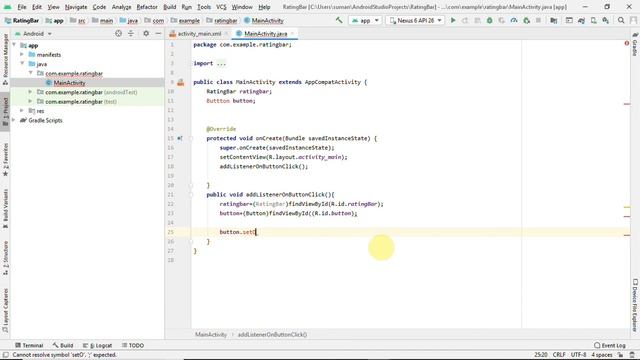Click the read-only lock icon in status bar

click(x=620, y=355)
